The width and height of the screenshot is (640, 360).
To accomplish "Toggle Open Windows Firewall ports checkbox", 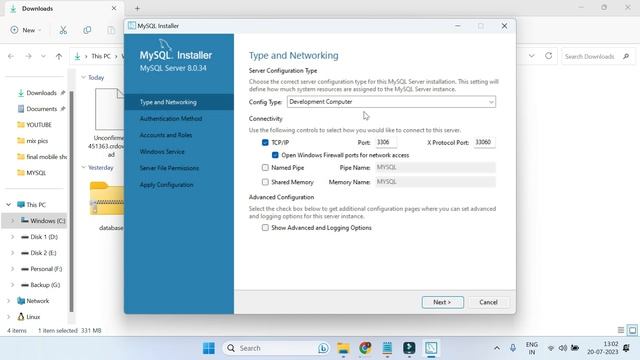I will (x=275, y=155).
